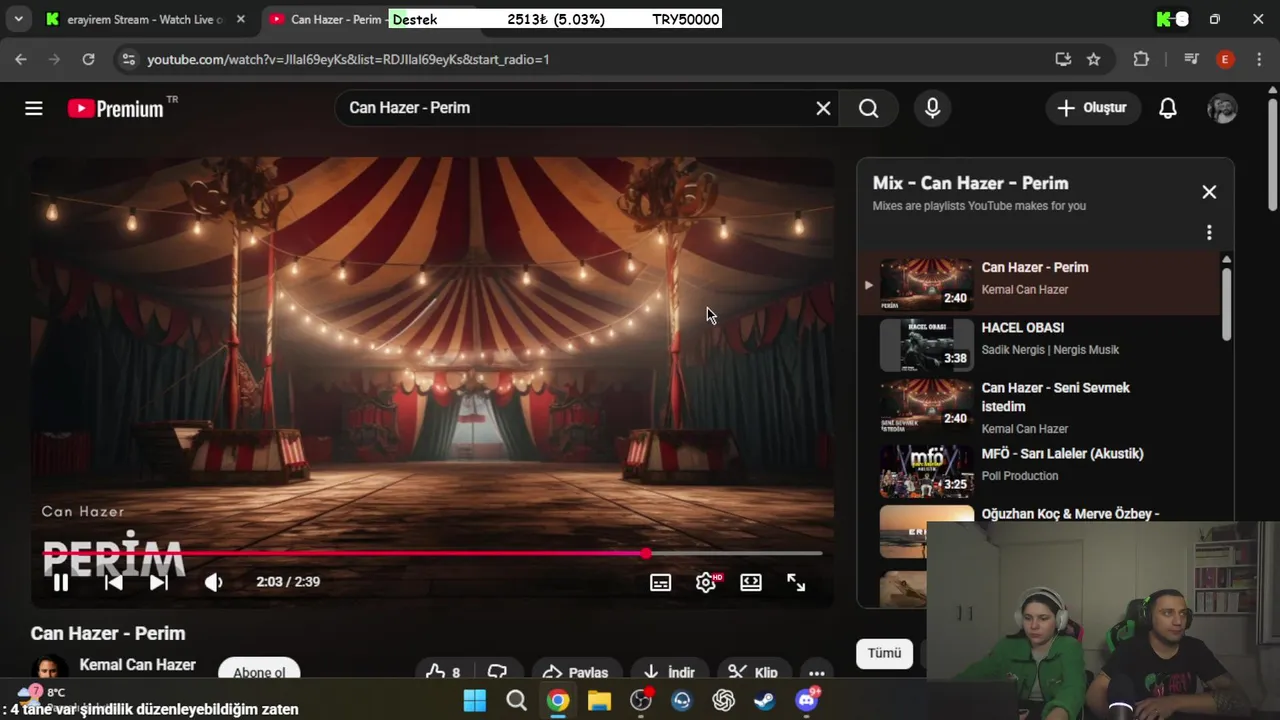Clear the search box text

823,108
